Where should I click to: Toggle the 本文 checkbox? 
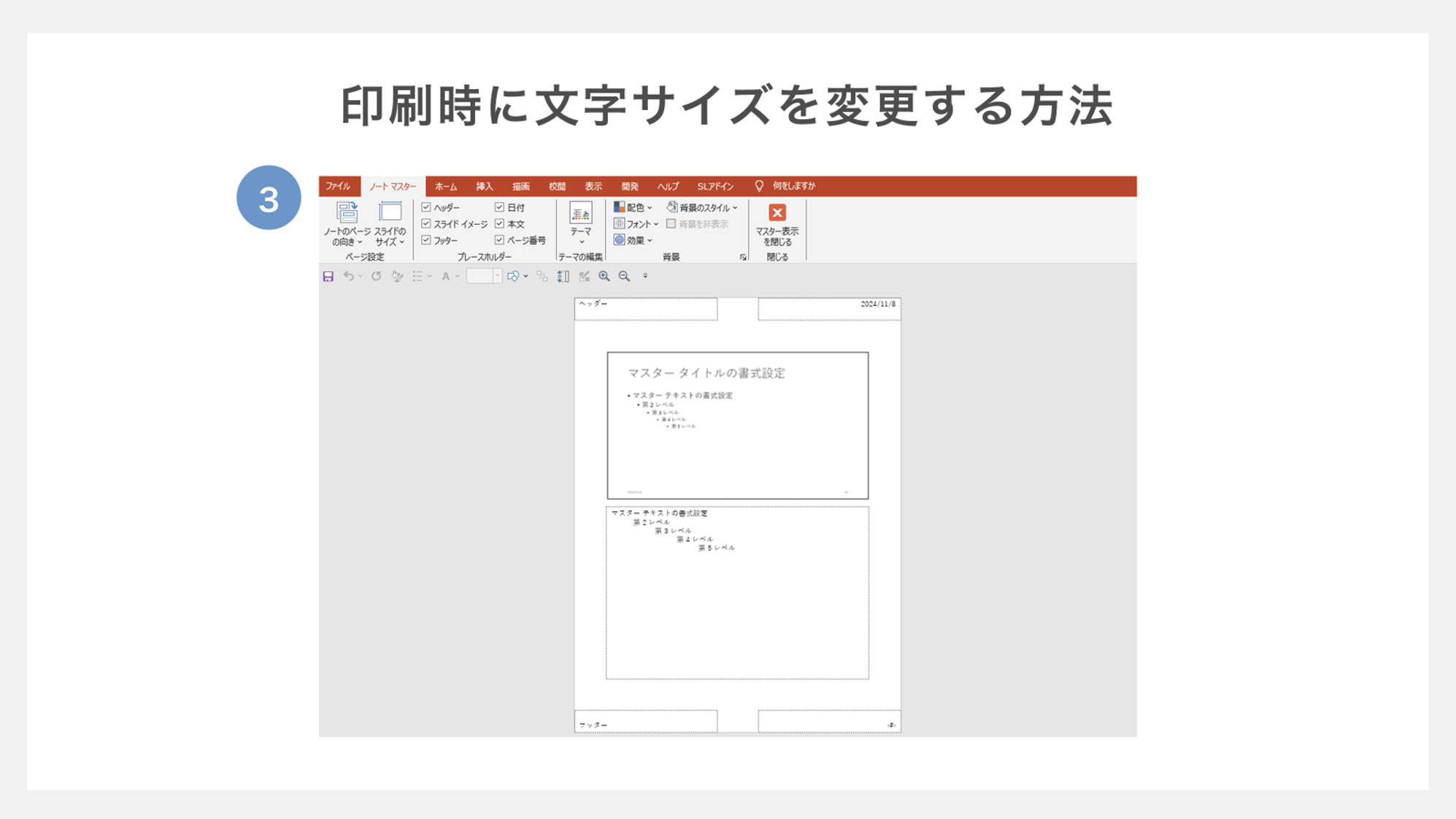click(x=499, y=223)
